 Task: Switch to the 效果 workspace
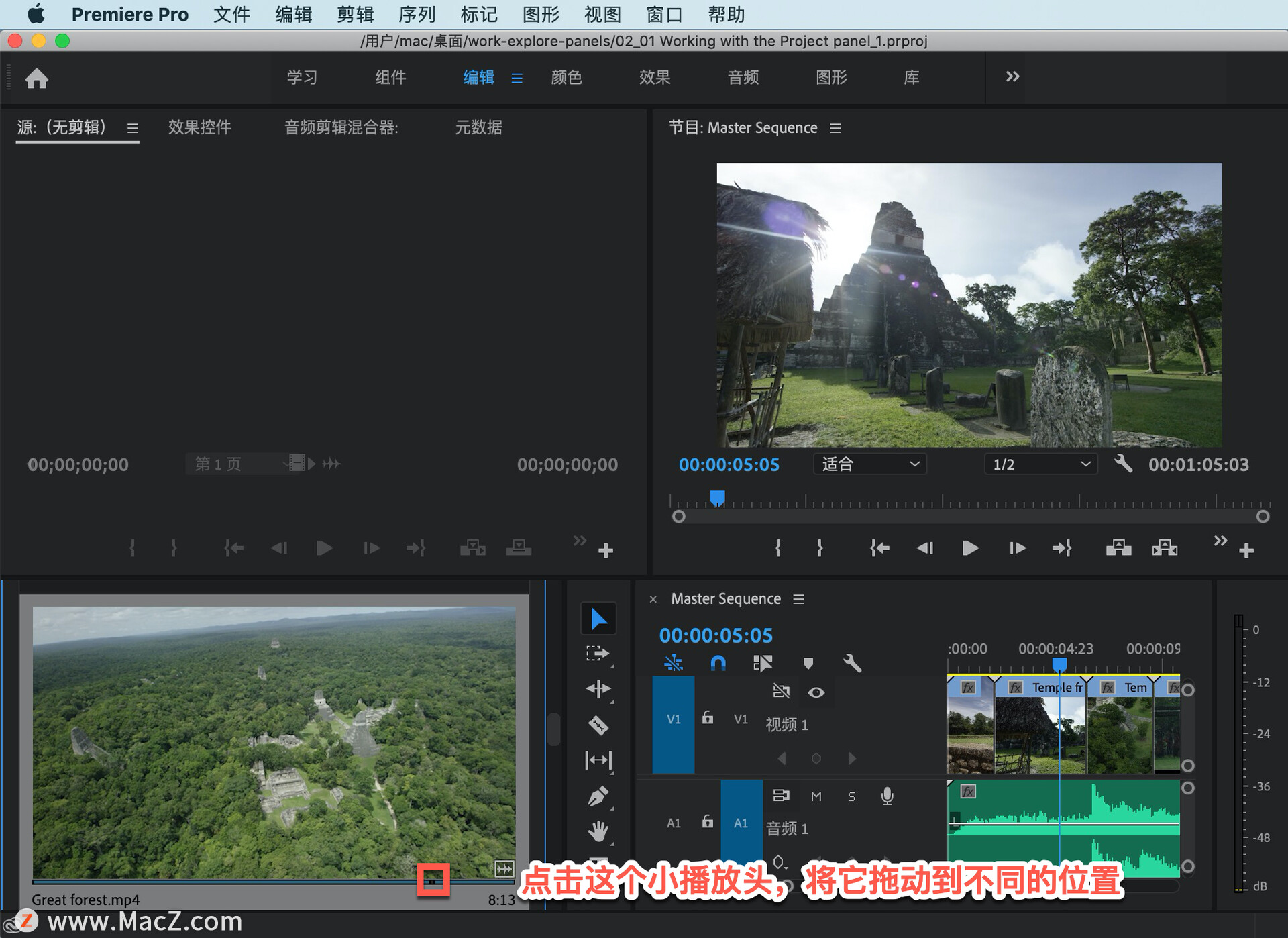click(655, 77)
